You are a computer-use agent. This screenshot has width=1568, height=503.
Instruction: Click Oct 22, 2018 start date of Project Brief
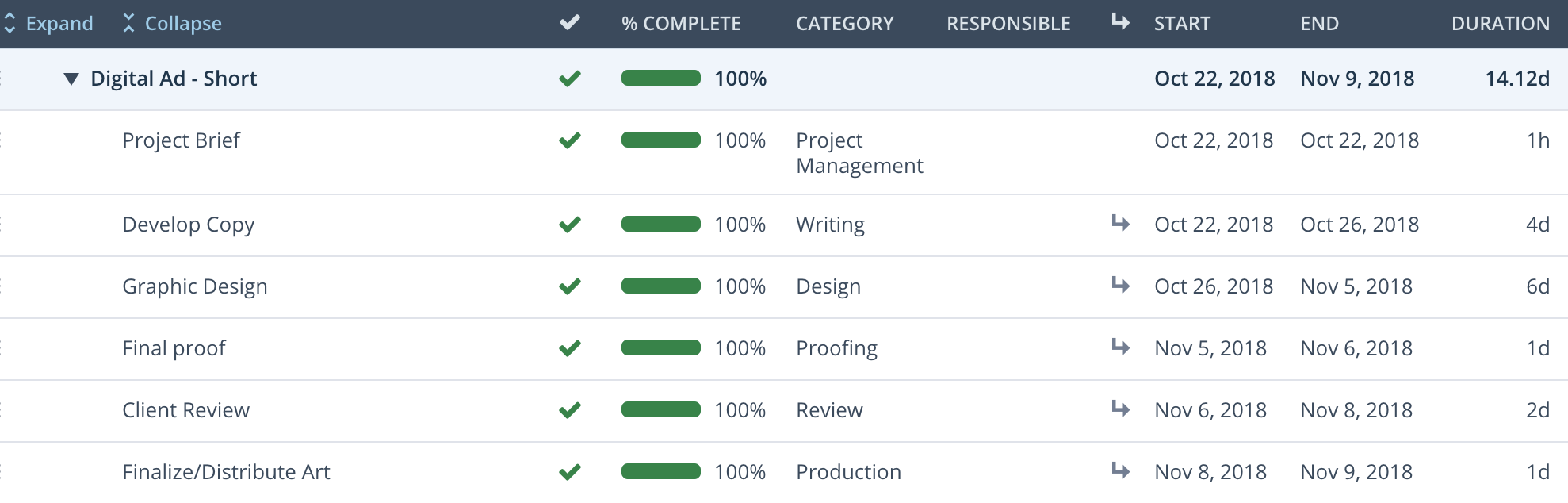click(1214, 140)
